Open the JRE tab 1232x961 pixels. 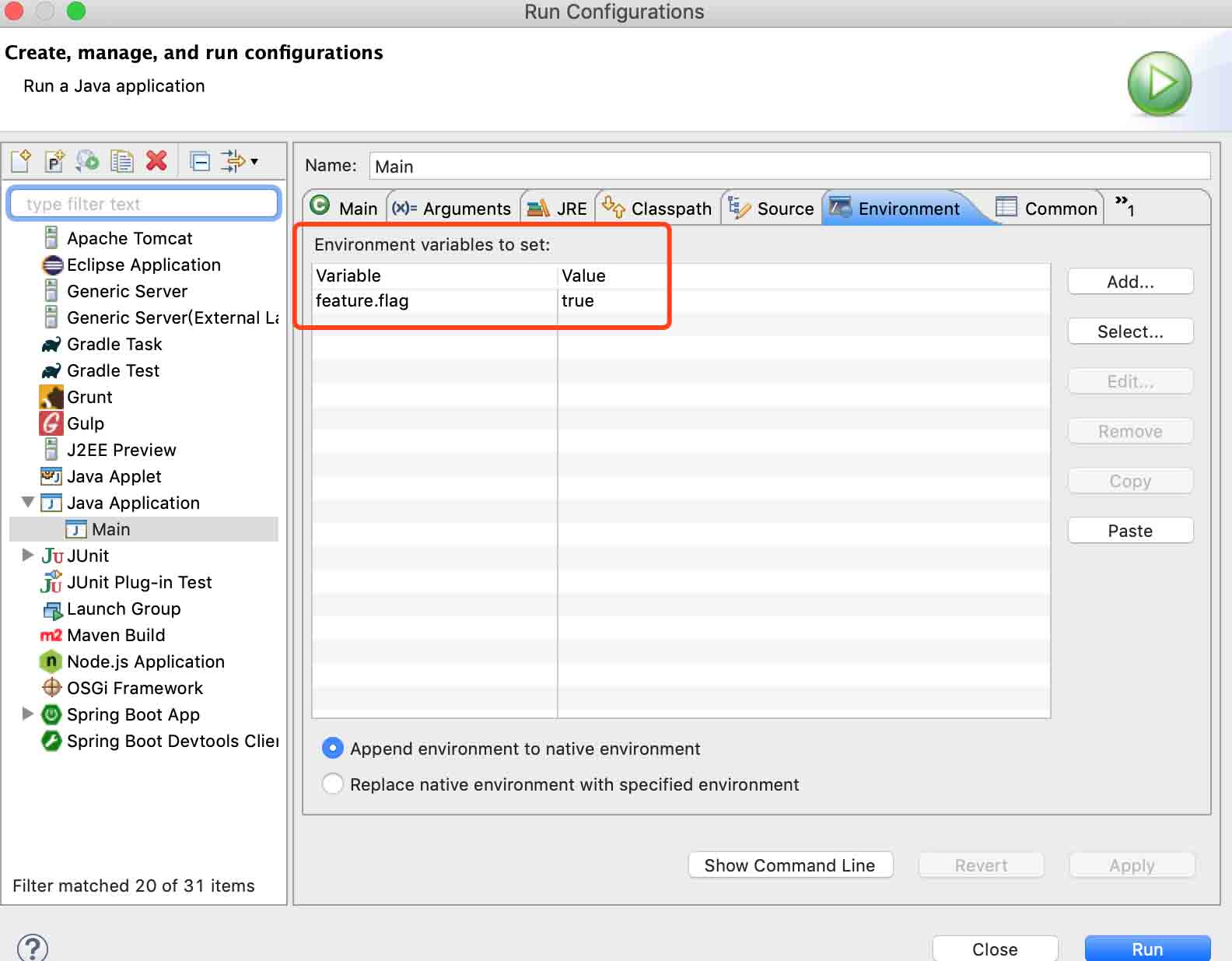click(557, 208)
